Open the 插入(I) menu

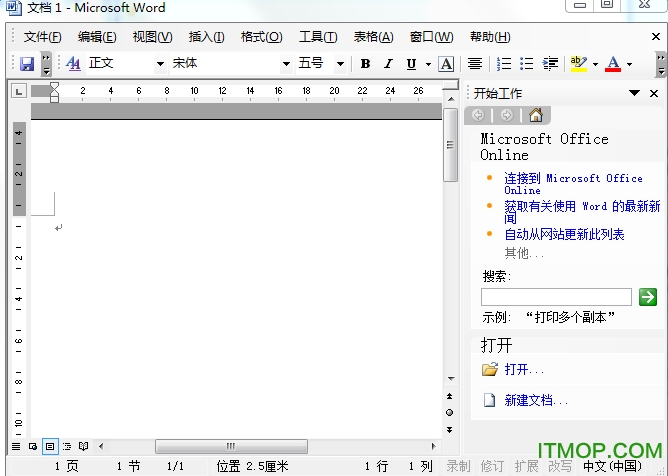pos(207,37)
